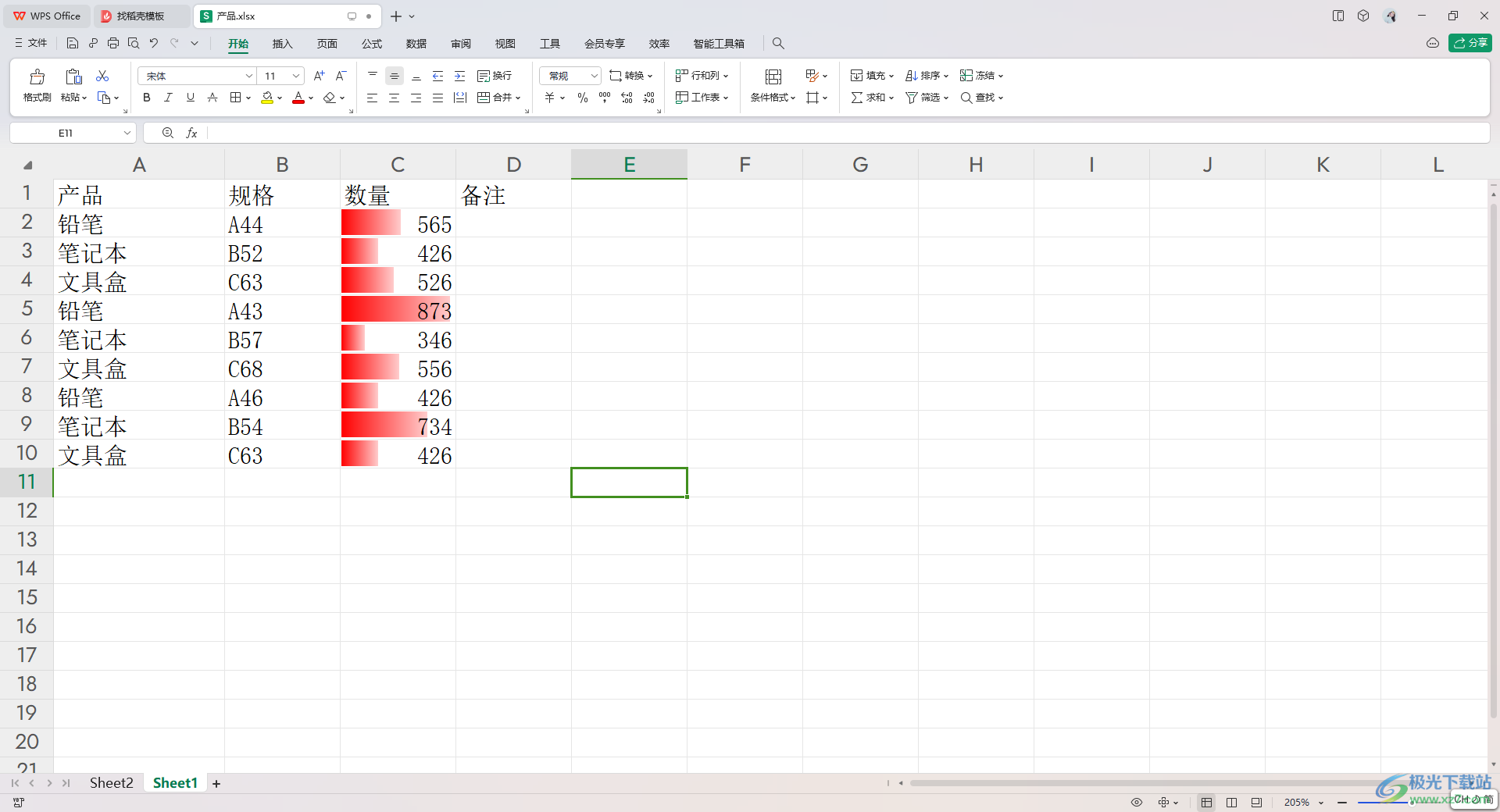Toggle align text left

click(373, 98)
